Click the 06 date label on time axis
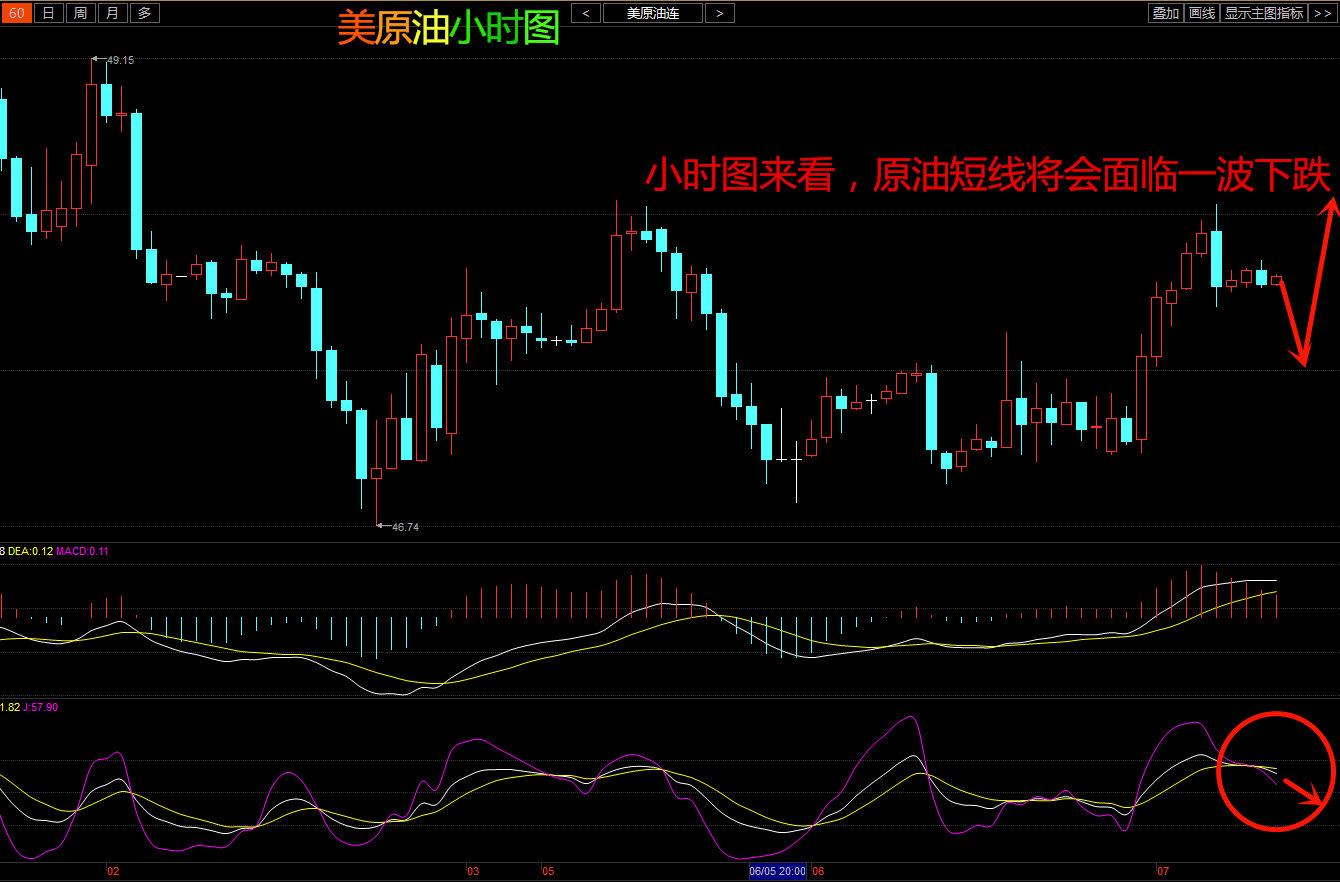 [818, 871]
